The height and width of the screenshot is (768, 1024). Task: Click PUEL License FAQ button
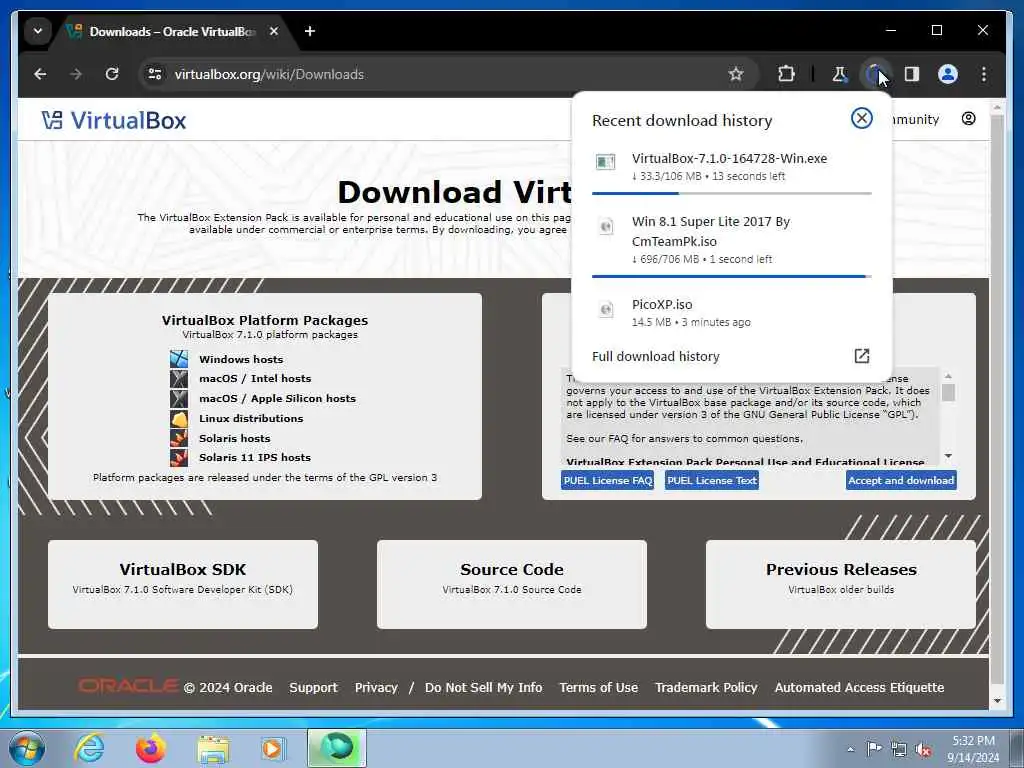[607, 481]
